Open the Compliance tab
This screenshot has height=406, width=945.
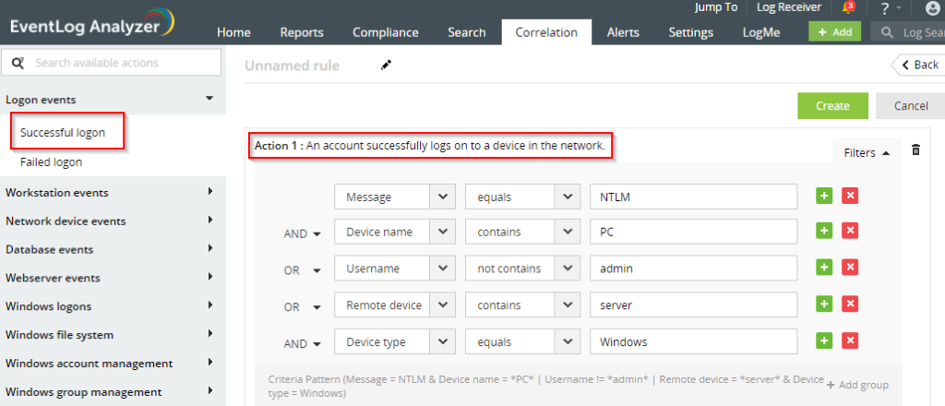coord(385,32)
